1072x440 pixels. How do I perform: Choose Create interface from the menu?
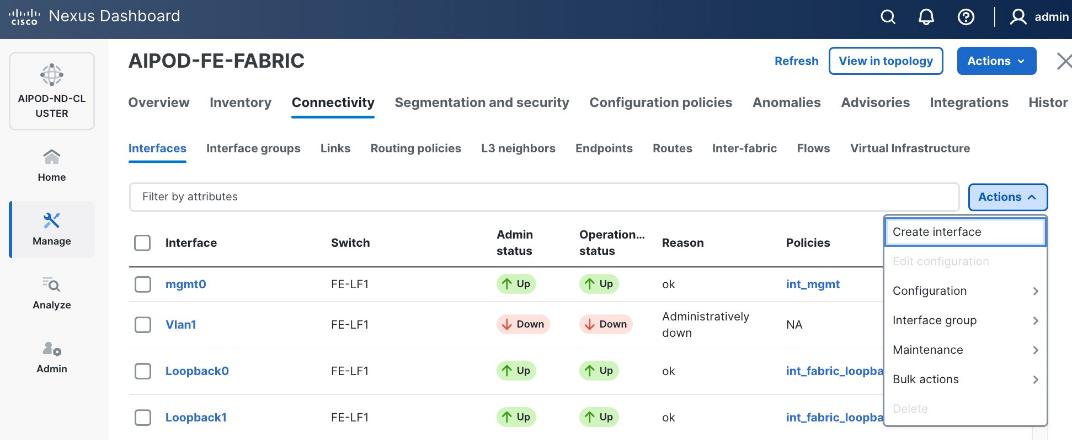(937, 232)
